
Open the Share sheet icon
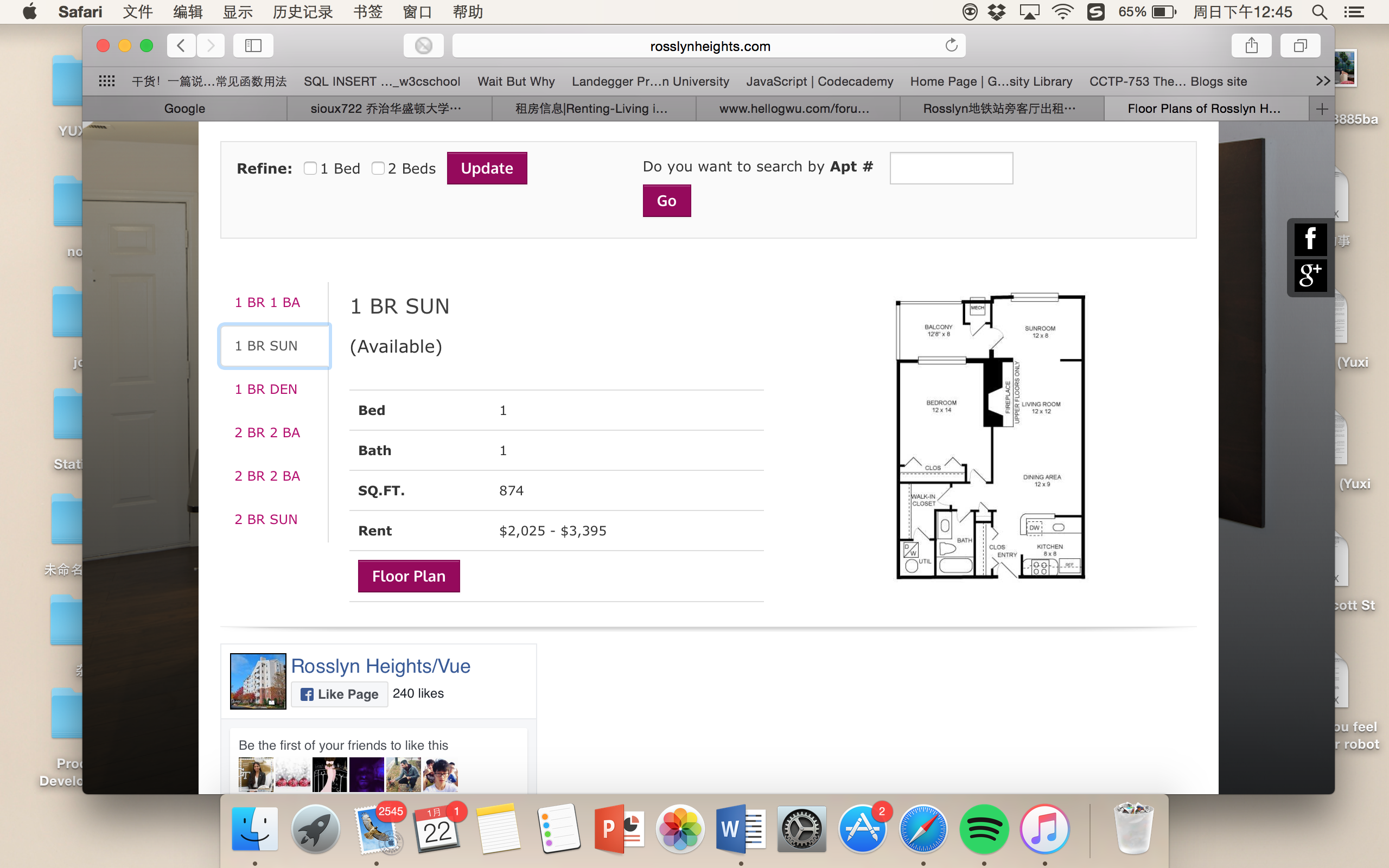tap(1251, 46)
